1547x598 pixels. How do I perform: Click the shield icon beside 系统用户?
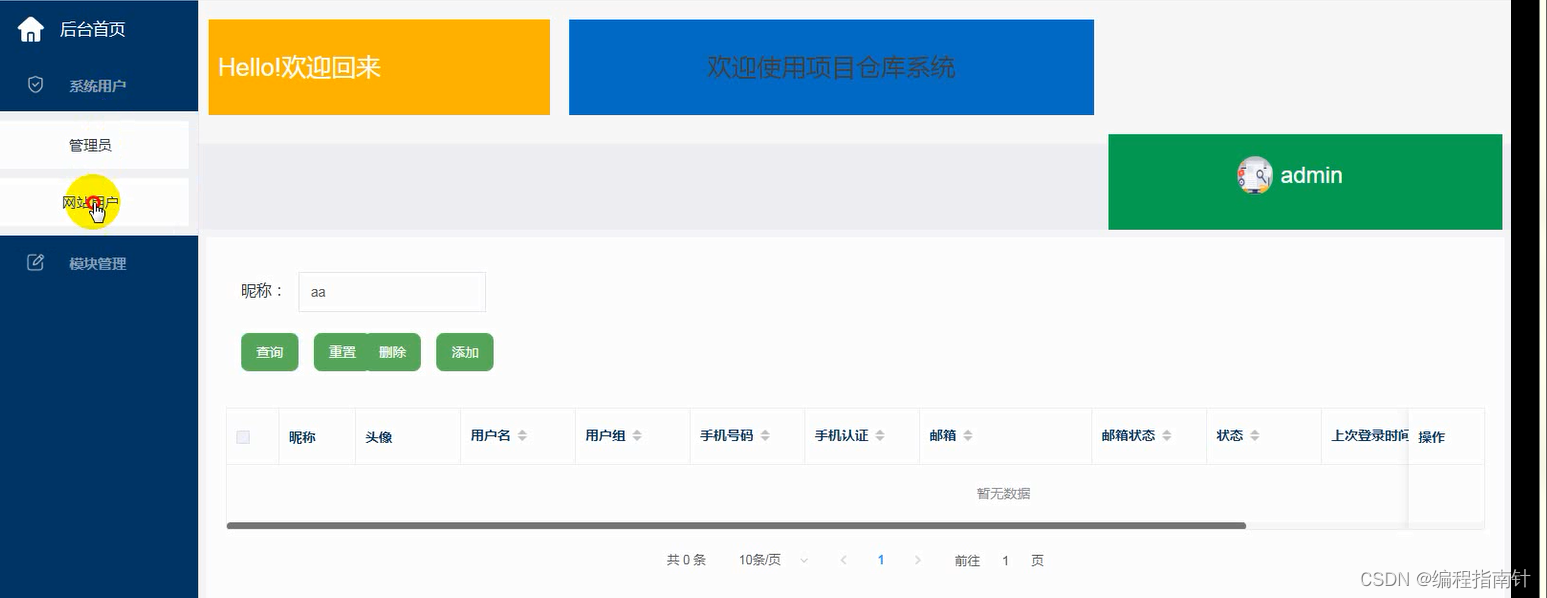(35, 85)
